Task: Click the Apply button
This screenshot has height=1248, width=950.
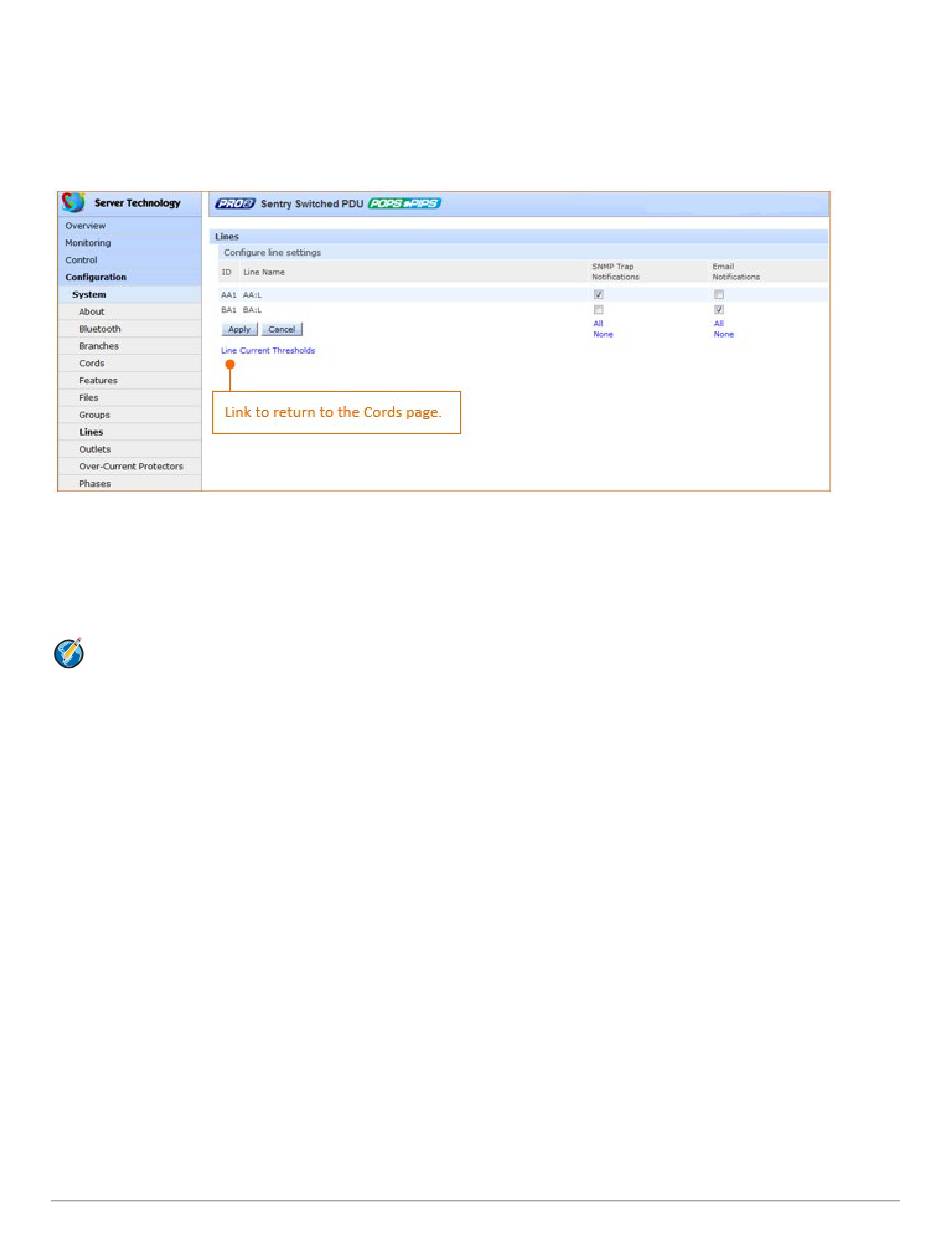Action: click(239, 329)
